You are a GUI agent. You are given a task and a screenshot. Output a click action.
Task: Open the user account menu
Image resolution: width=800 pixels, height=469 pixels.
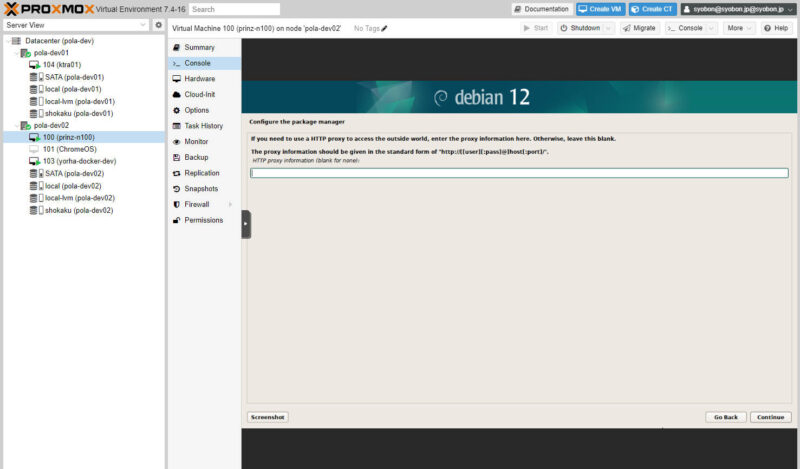point(738,9)
